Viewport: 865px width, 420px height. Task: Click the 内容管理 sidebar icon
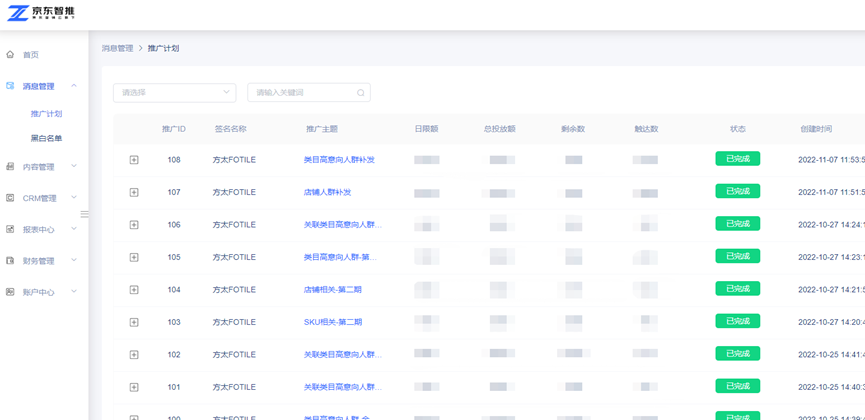click(11, 167)
